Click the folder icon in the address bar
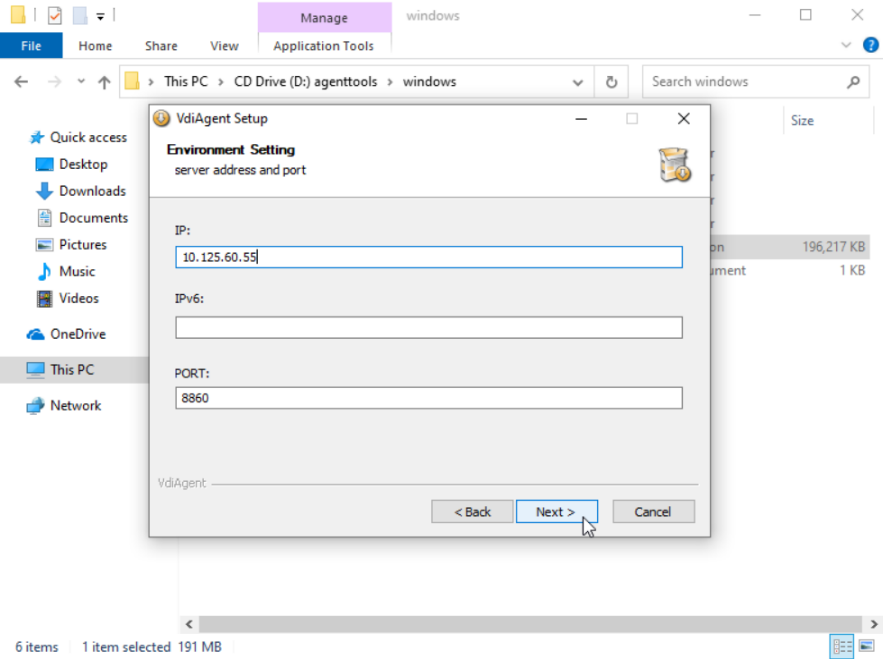 (132, 81)
